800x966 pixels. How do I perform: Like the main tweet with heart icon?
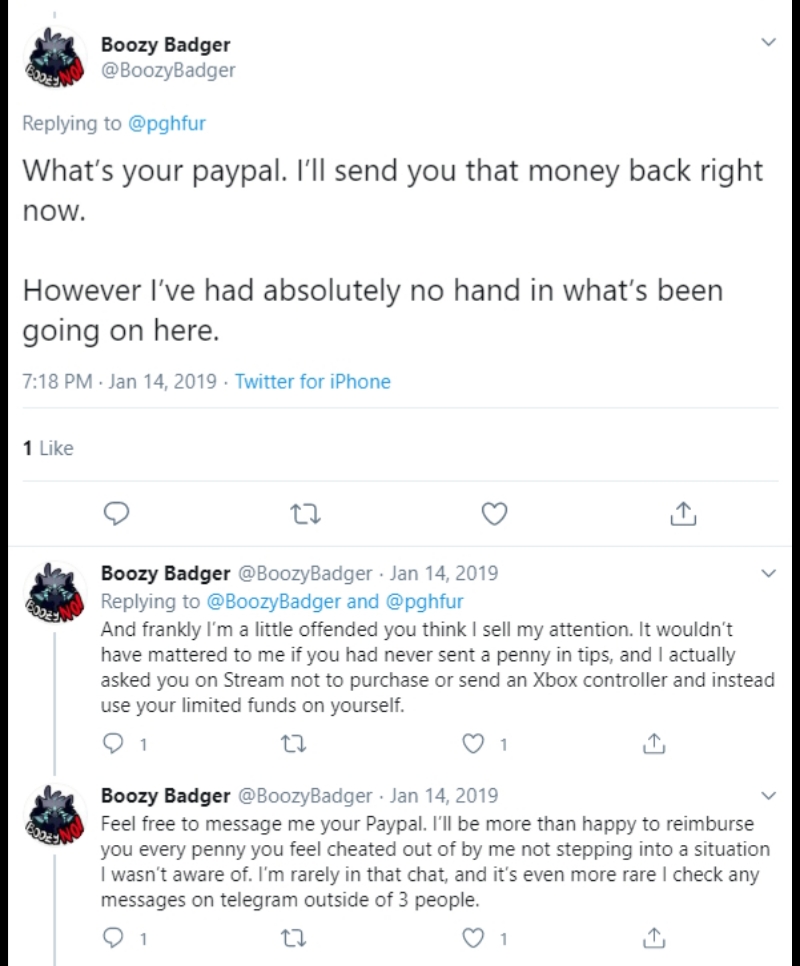[494, 514]
